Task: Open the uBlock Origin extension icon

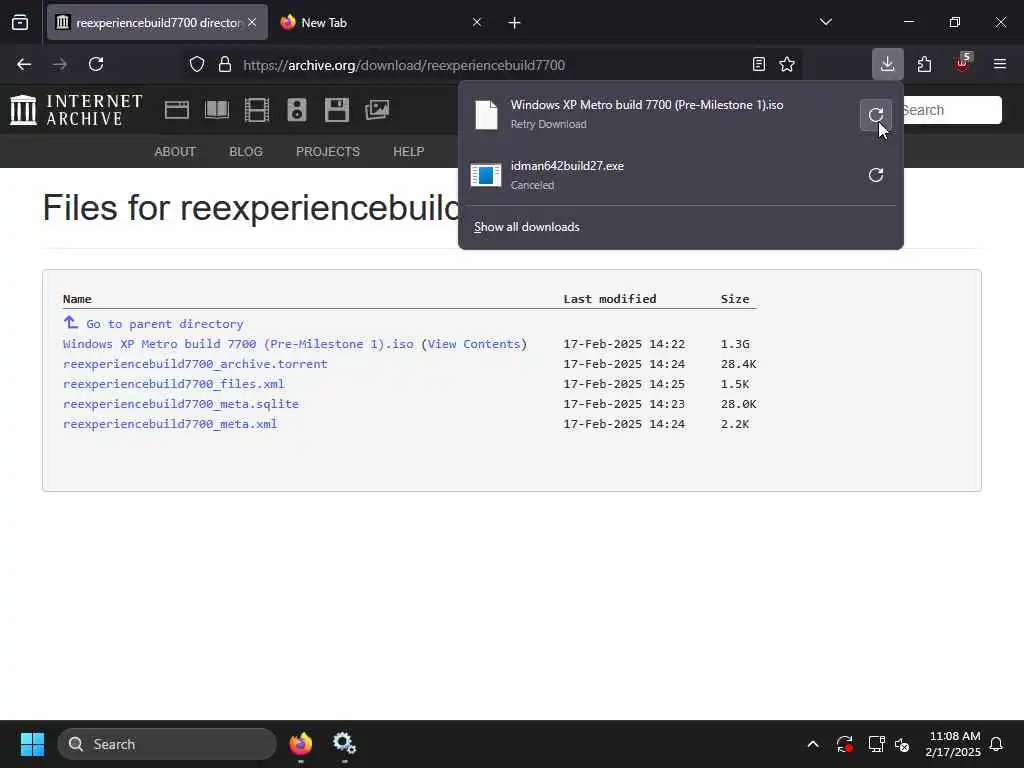Action: coord(962,63)
